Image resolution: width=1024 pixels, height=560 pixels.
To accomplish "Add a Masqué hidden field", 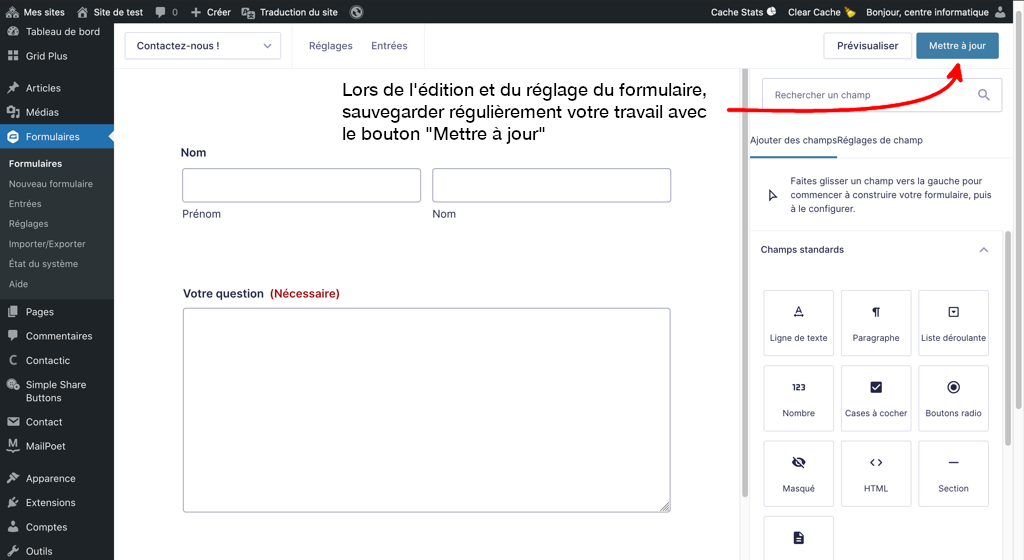I will click(798, 474).
